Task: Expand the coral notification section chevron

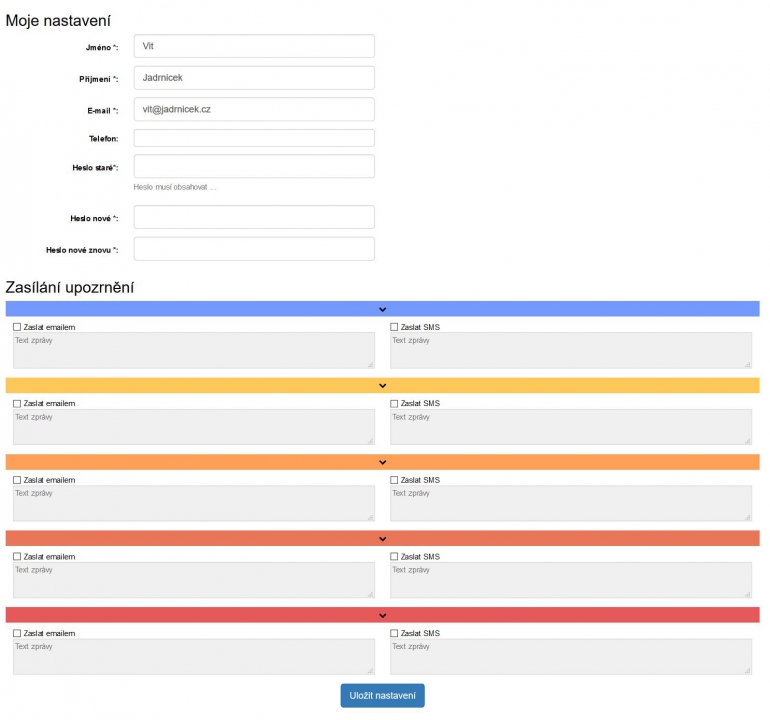Action: tap(382, 539)
